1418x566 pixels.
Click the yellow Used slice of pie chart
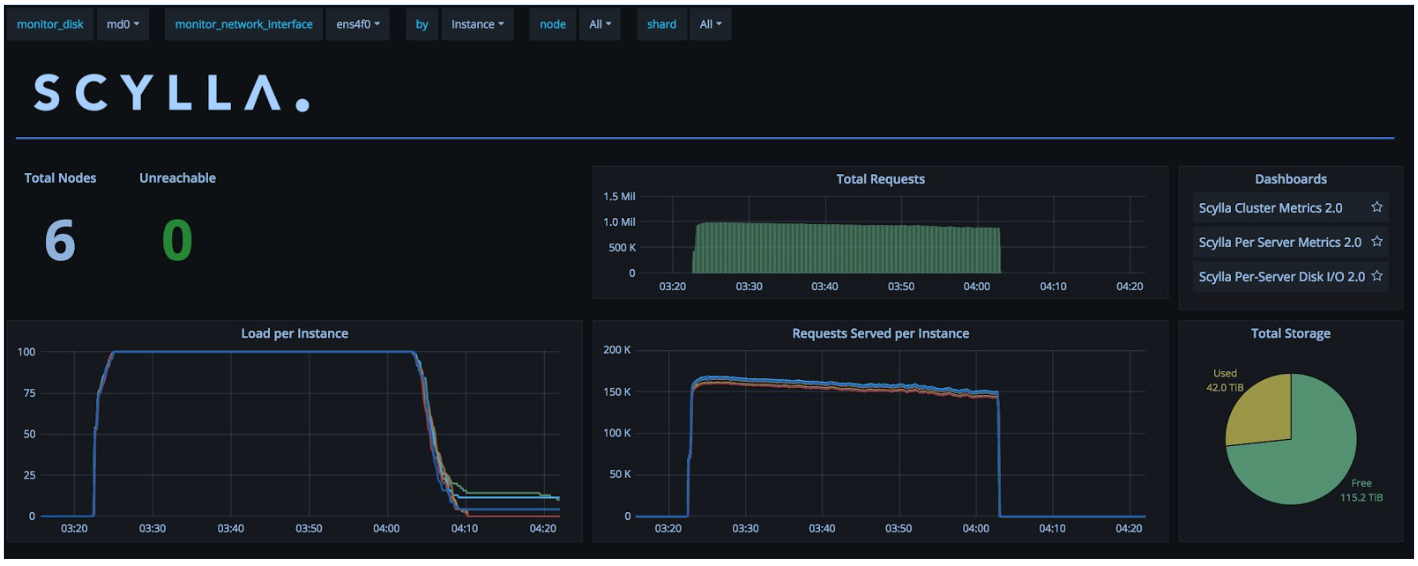point(1260,410)
